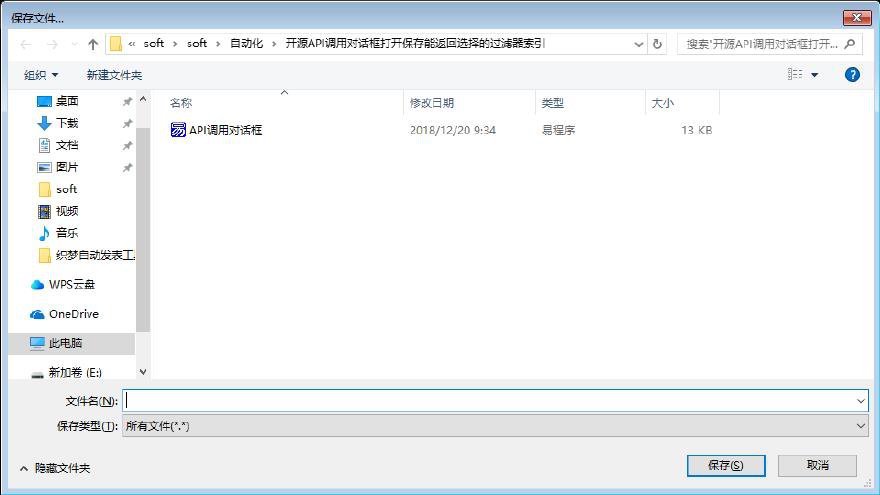880x495 pixels.
Task: Create folder via 新建文件夹
Action: (114, 75)
